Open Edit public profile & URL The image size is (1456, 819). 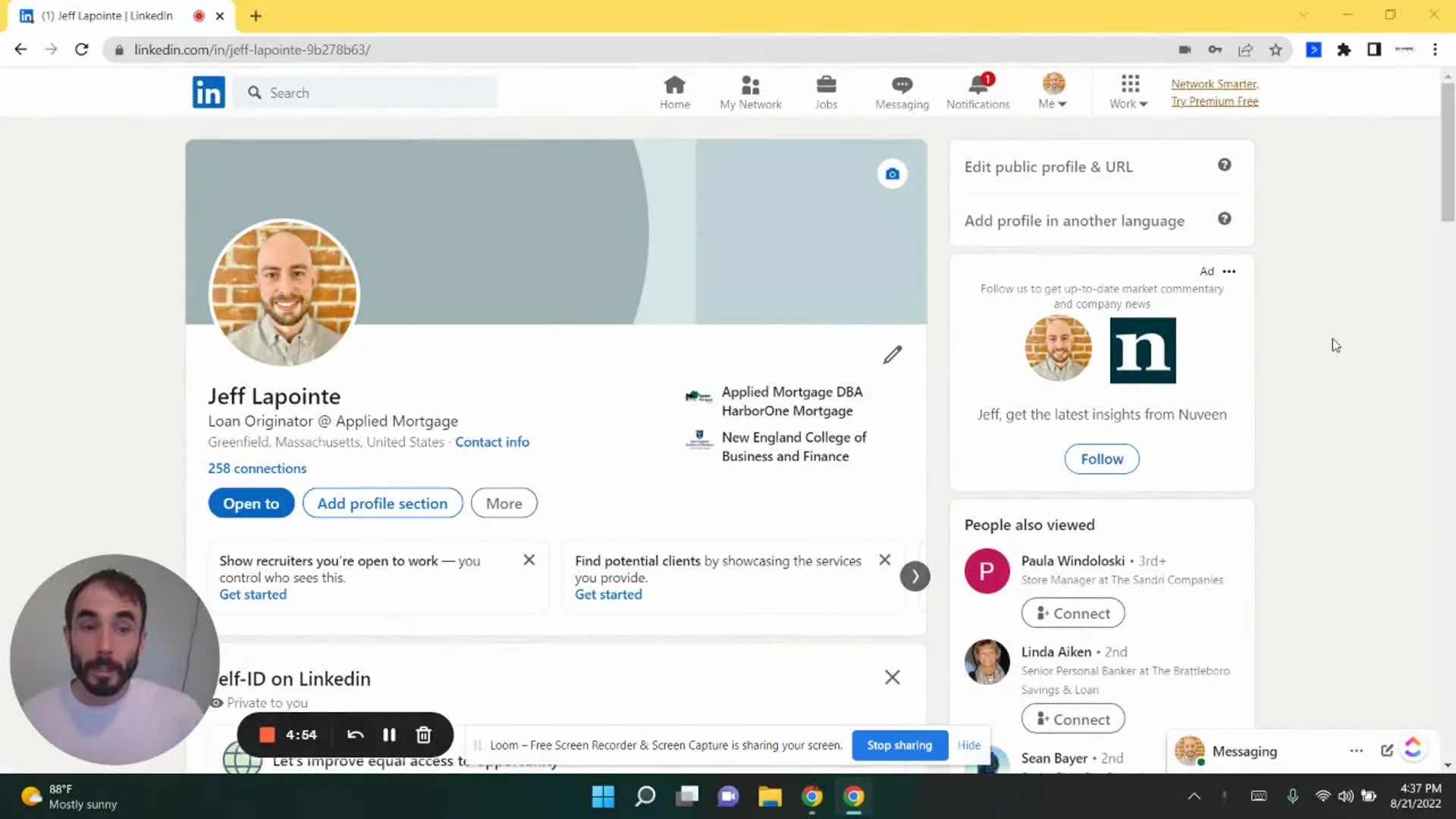[1048, 167]
